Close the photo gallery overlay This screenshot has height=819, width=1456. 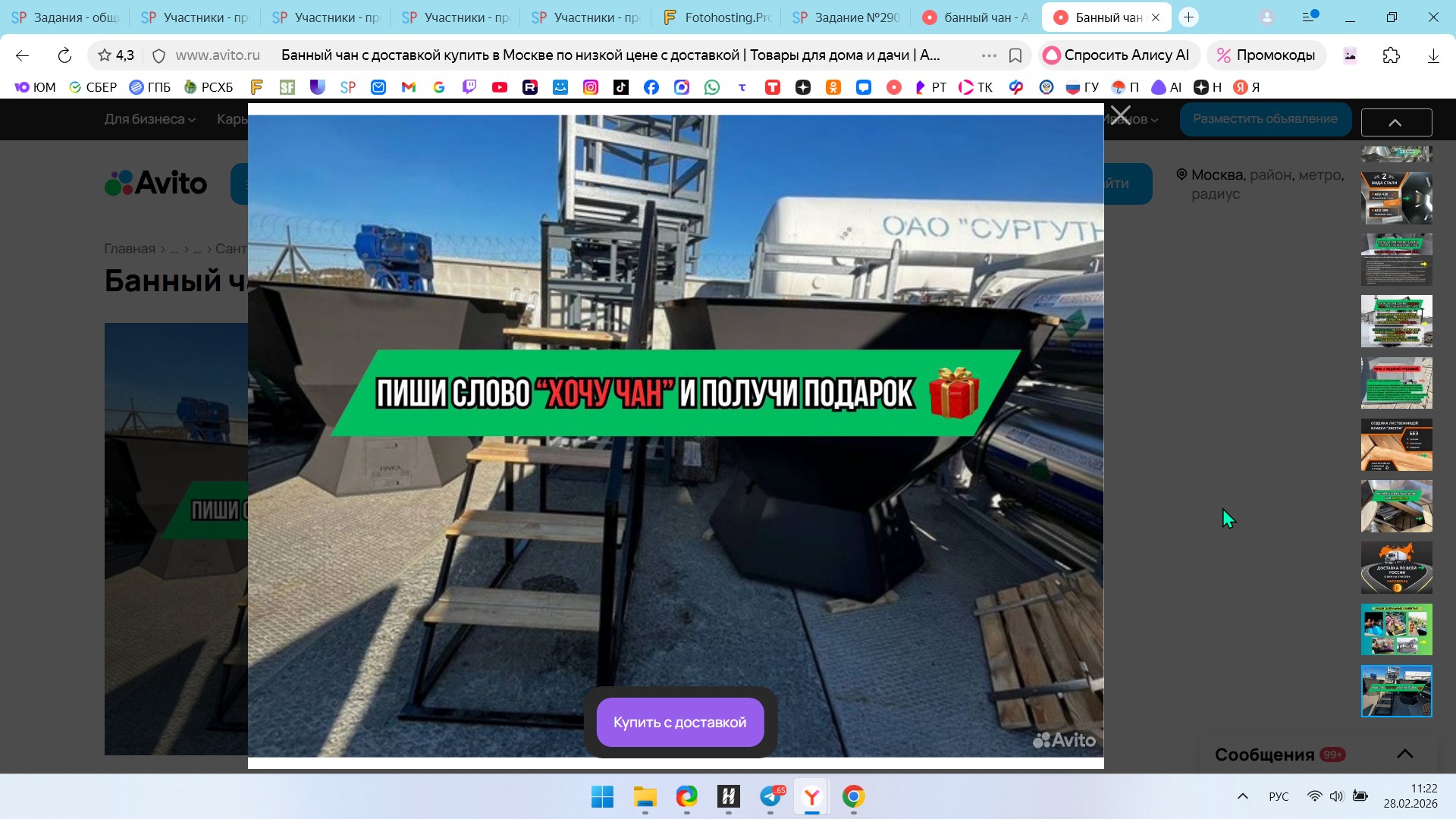(1121, 116)
